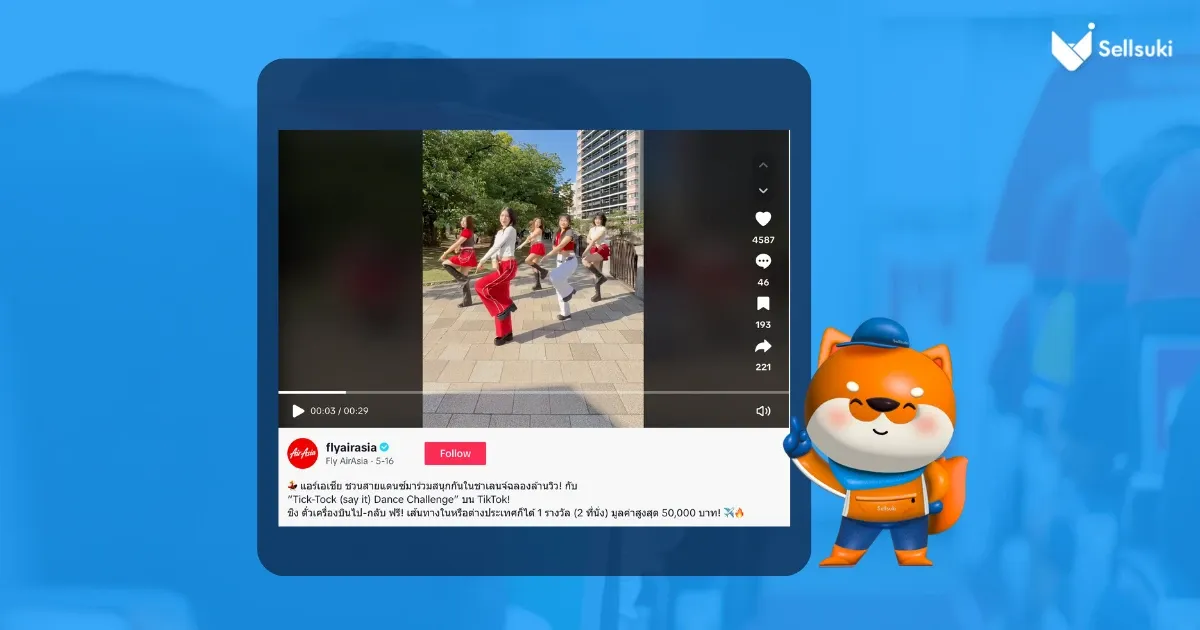
Task: Like the video with the heart icon
Action: pos(763,219)
